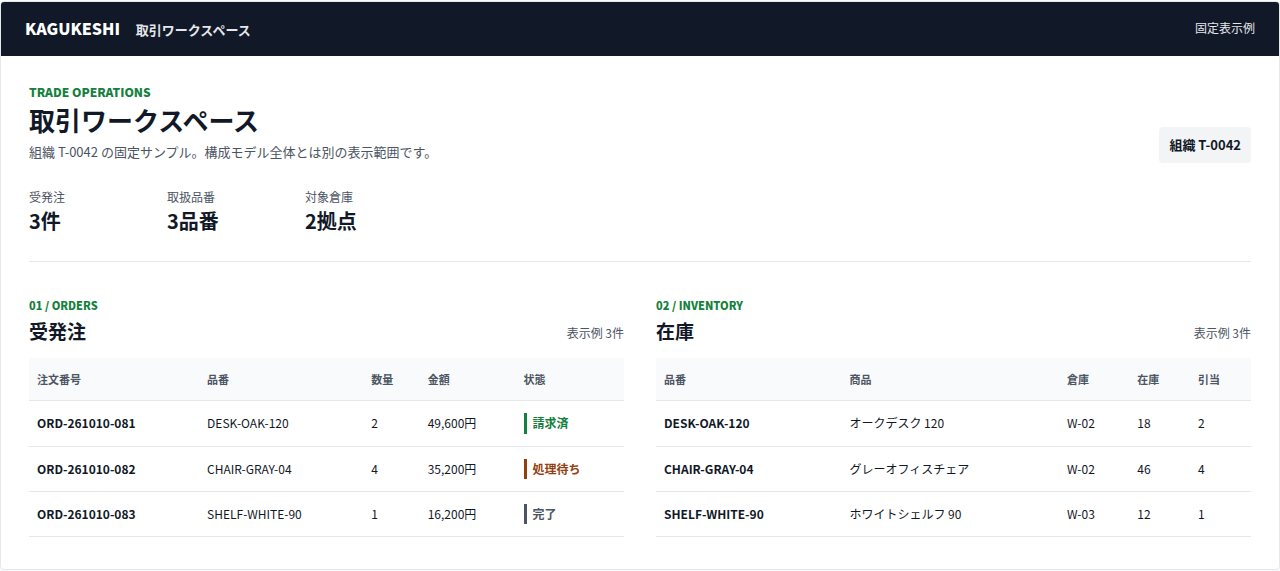The height and width of the screenshot is (571, 1280).
Task: Click the 数量 column header
Action: (x=382, y=380)
